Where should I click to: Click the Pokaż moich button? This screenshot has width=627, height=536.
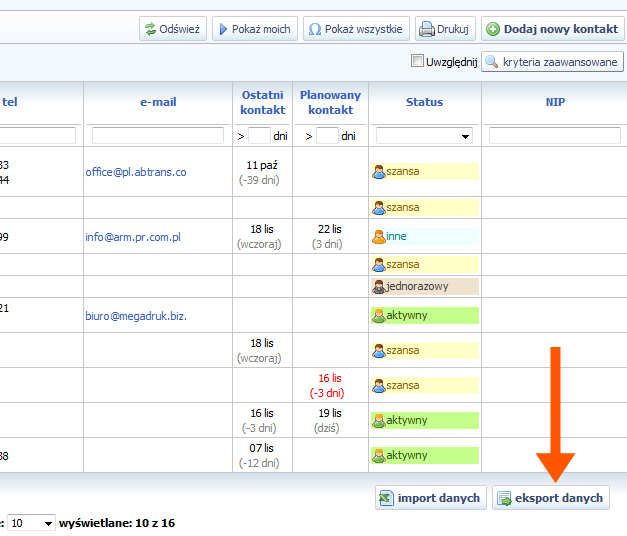(254, 29)
